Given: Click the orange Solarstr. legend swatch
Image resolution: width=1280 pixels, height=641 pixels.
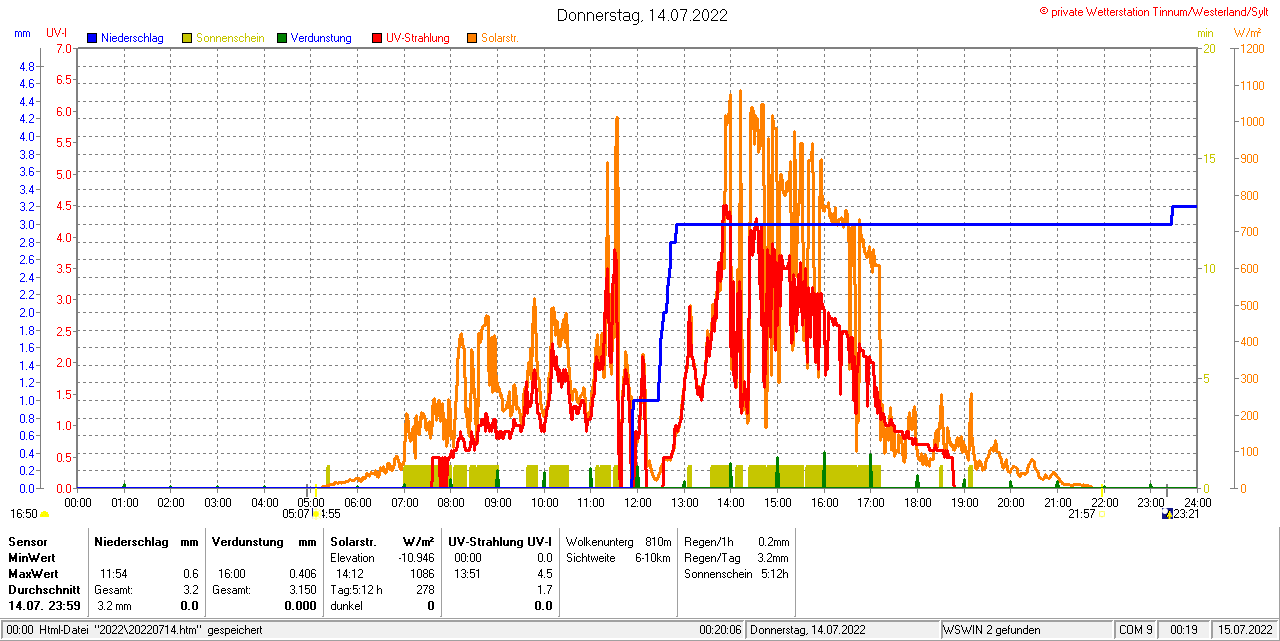Looking at the screenshot, I should click(x=472, y=38).
